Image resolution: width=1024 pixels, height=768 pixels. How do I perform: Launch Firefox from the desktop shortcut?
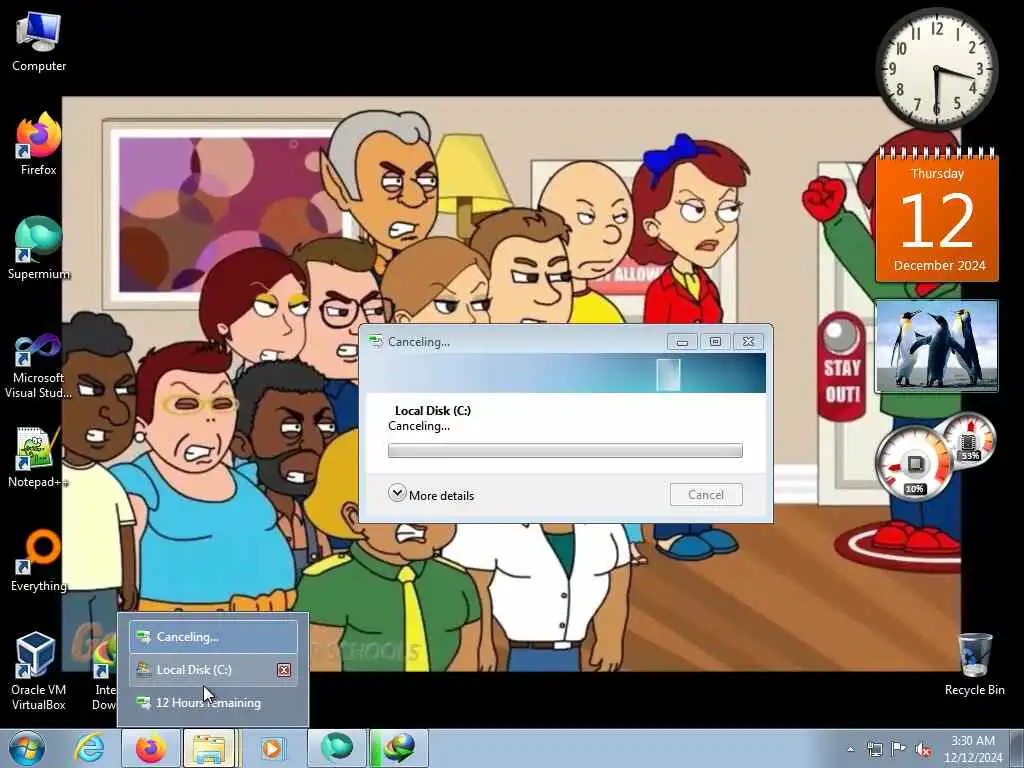(x=39, y=145)
